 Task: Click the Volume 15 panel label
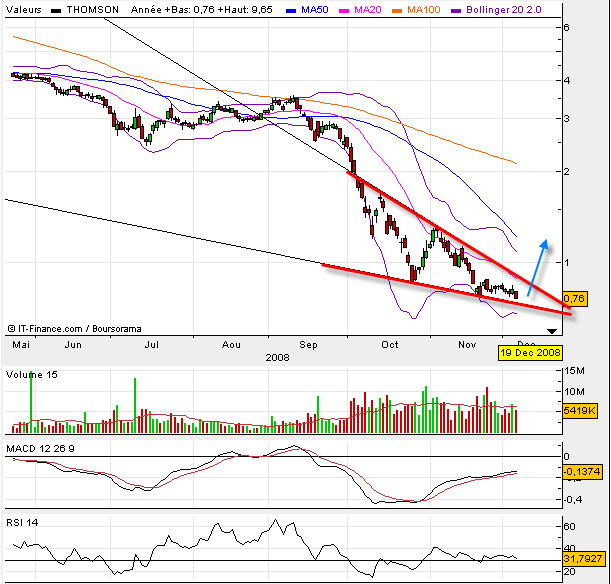pos(33,374)
